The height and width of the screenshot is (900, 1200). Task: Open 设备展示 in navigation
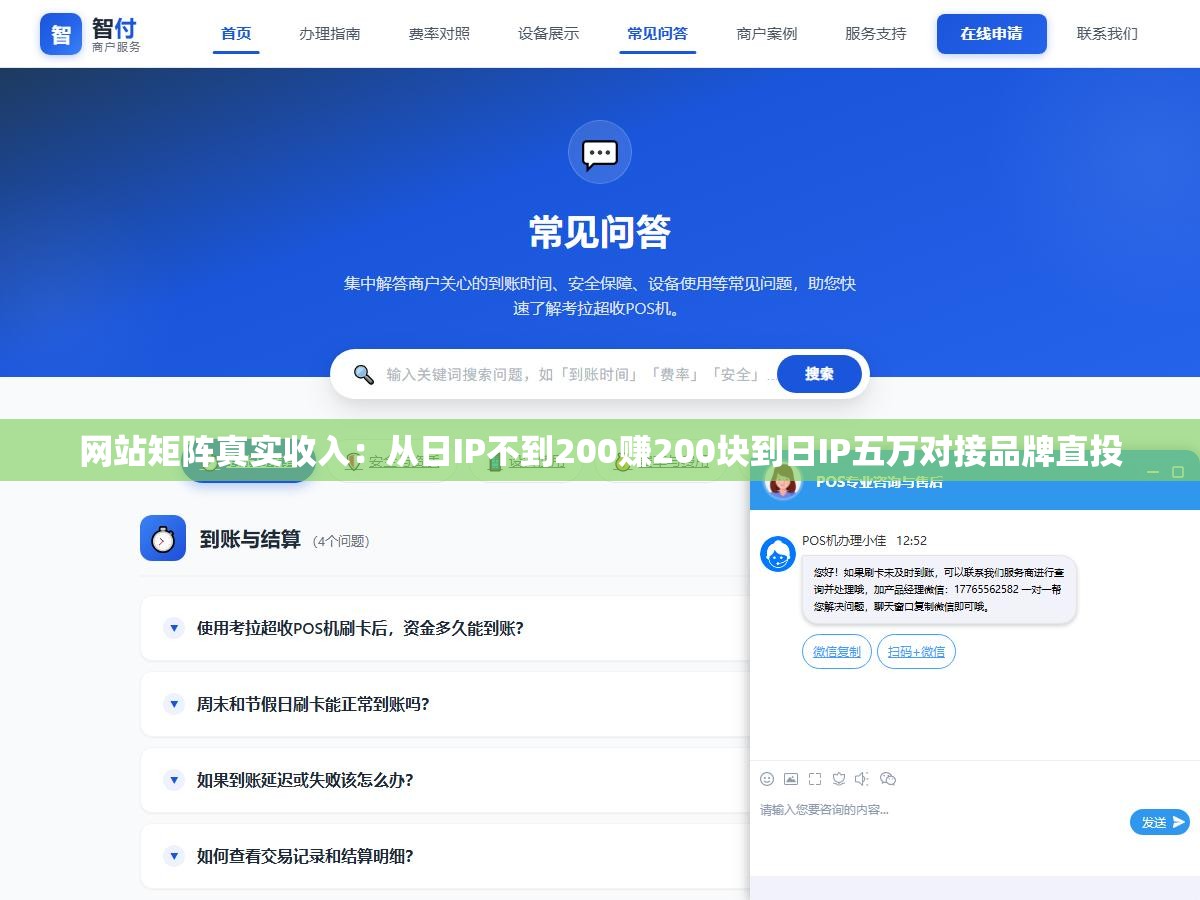click(548, 33)
